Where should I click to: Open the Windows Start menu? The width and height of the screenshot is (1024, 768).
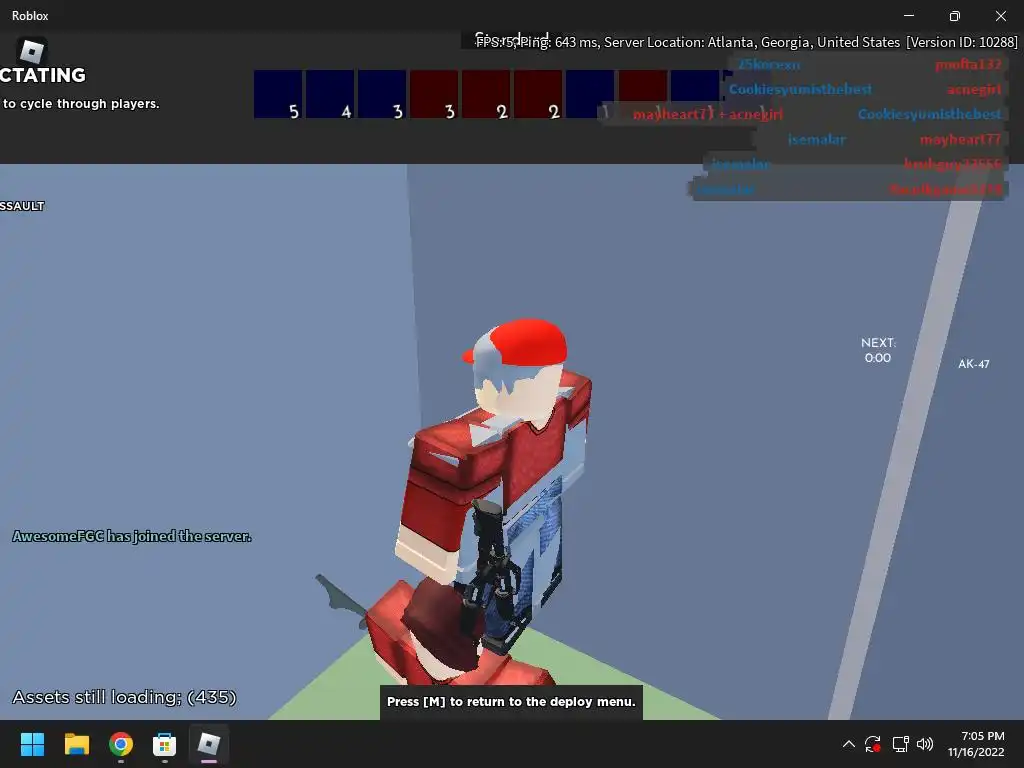(x=32, y=744)
